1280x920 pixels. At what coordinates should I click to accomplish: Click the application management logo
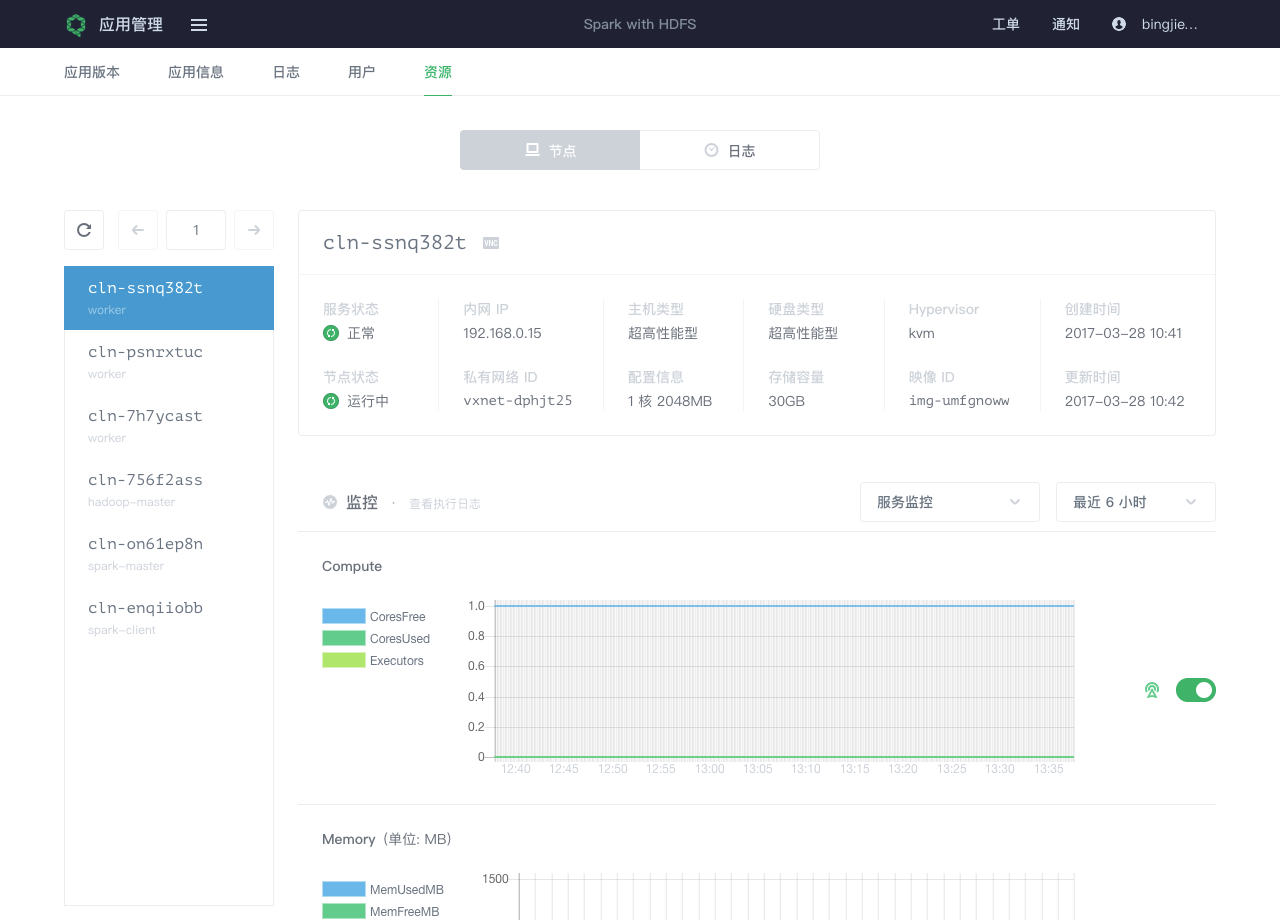(x=76, y=25)
